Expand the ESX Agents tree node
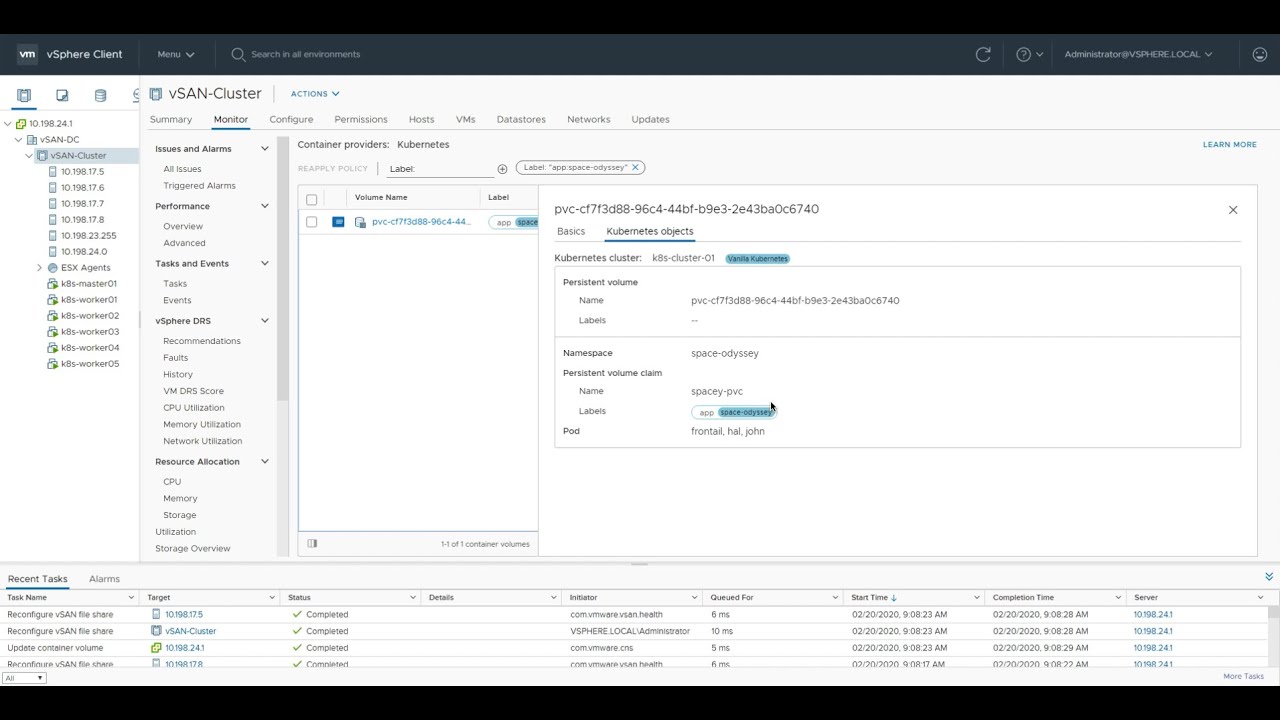 39,268
